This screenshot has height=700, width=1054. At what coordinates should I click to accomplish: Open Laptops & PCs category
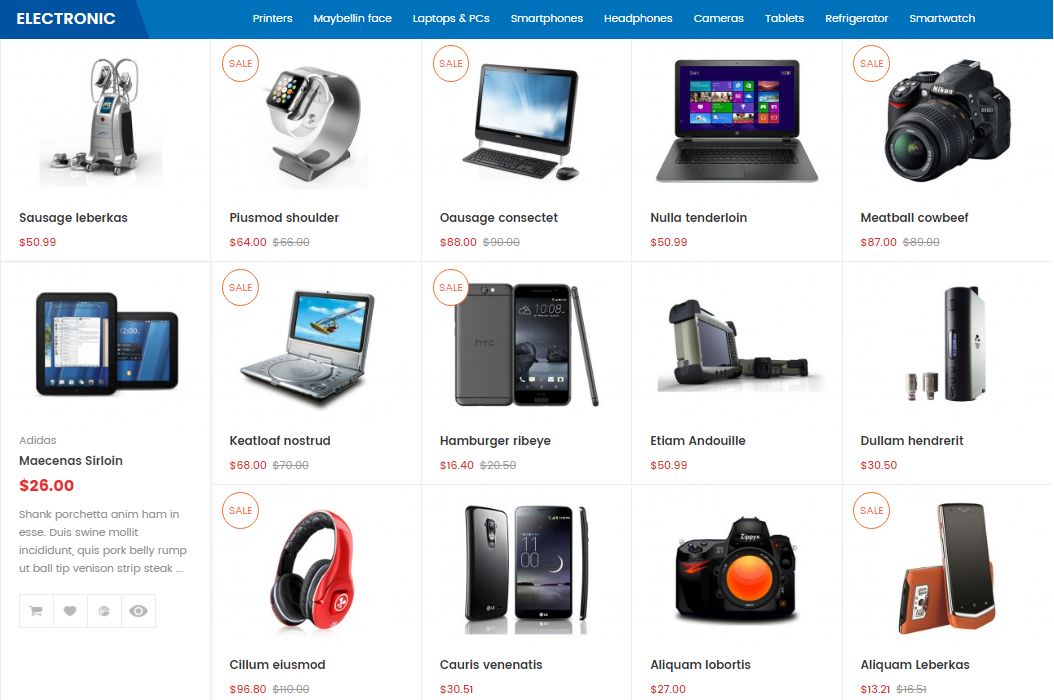coord(451,19)
